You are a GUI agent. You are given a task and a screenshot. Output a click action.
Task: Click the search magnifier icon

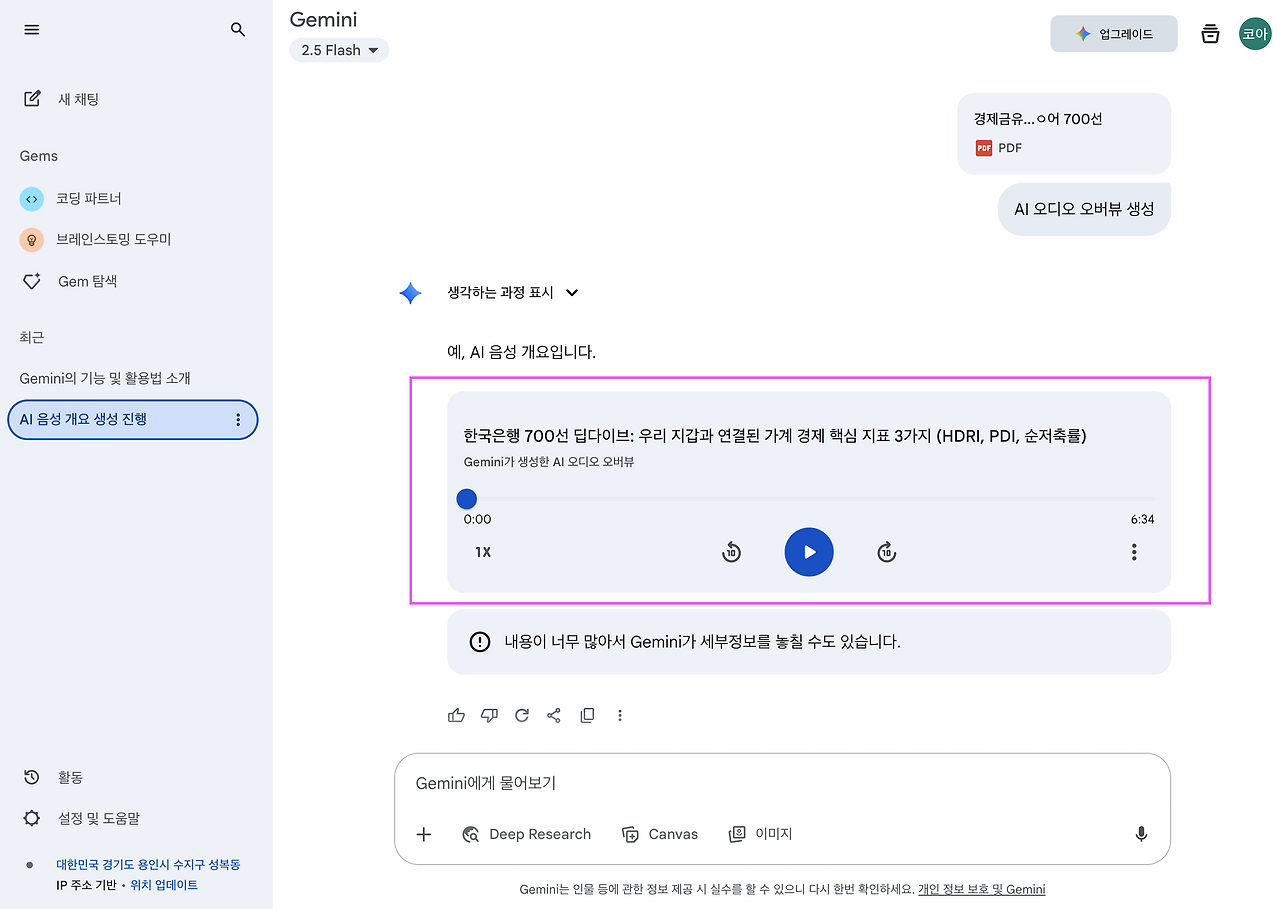pyautogui.click(x=238, y=30)
